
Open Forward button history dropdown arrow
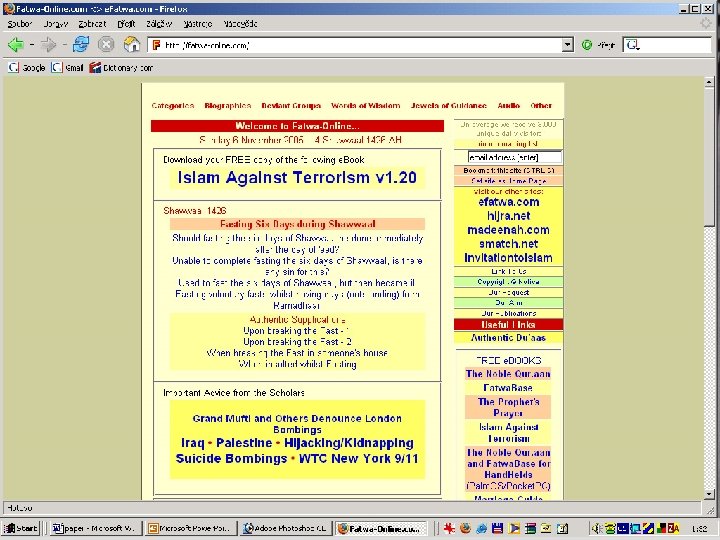64,45
